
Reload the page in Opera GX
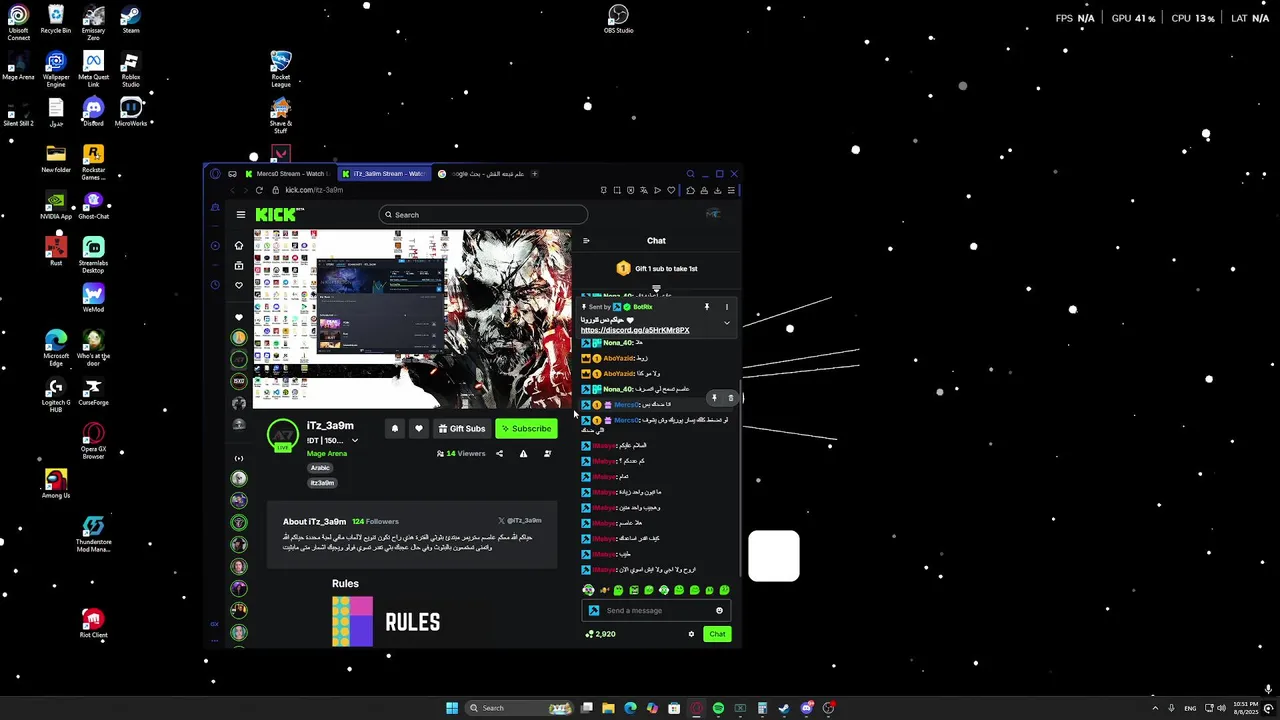(x=259, y=190)
